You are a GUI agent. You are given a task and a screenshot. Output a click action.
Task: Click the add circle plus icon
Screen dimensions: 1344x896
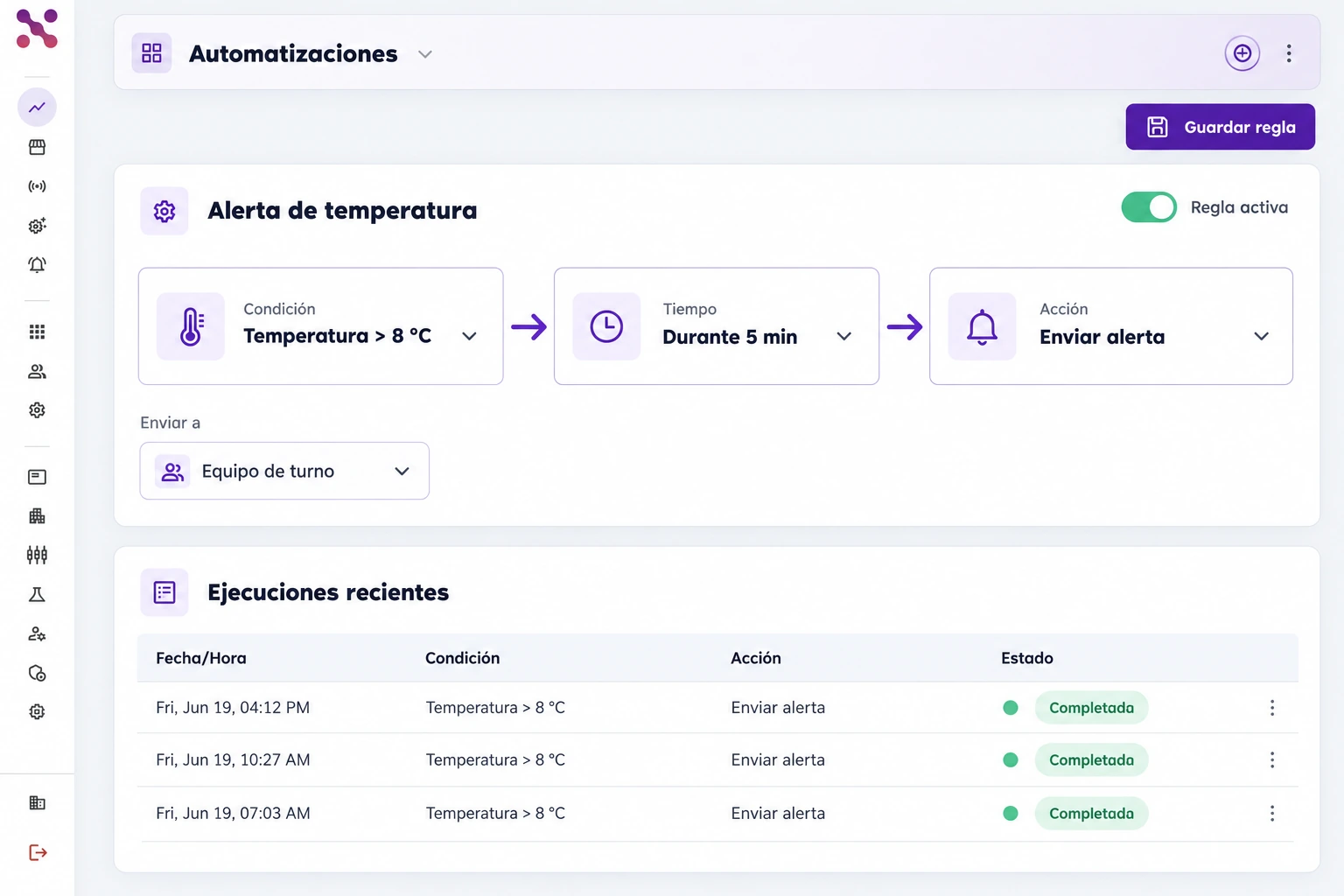pos(1242,53)
